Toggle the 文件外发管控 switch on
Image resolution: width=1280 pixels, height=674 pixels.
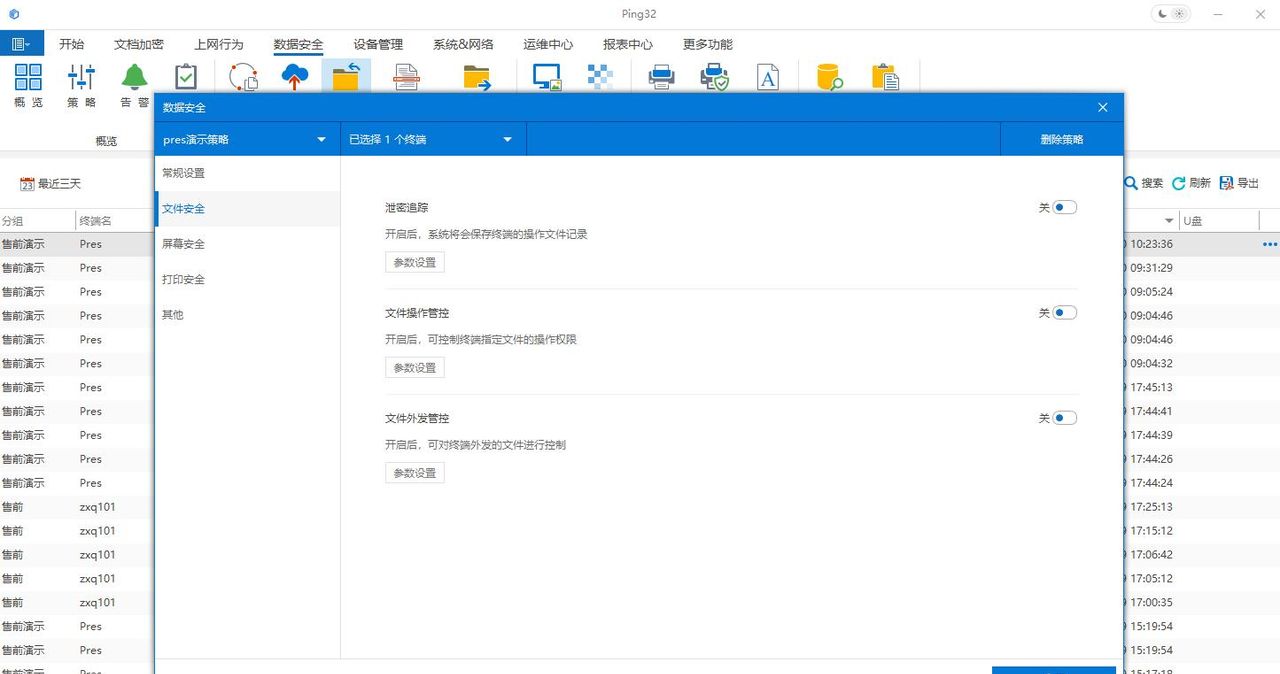pos(1063,417)
